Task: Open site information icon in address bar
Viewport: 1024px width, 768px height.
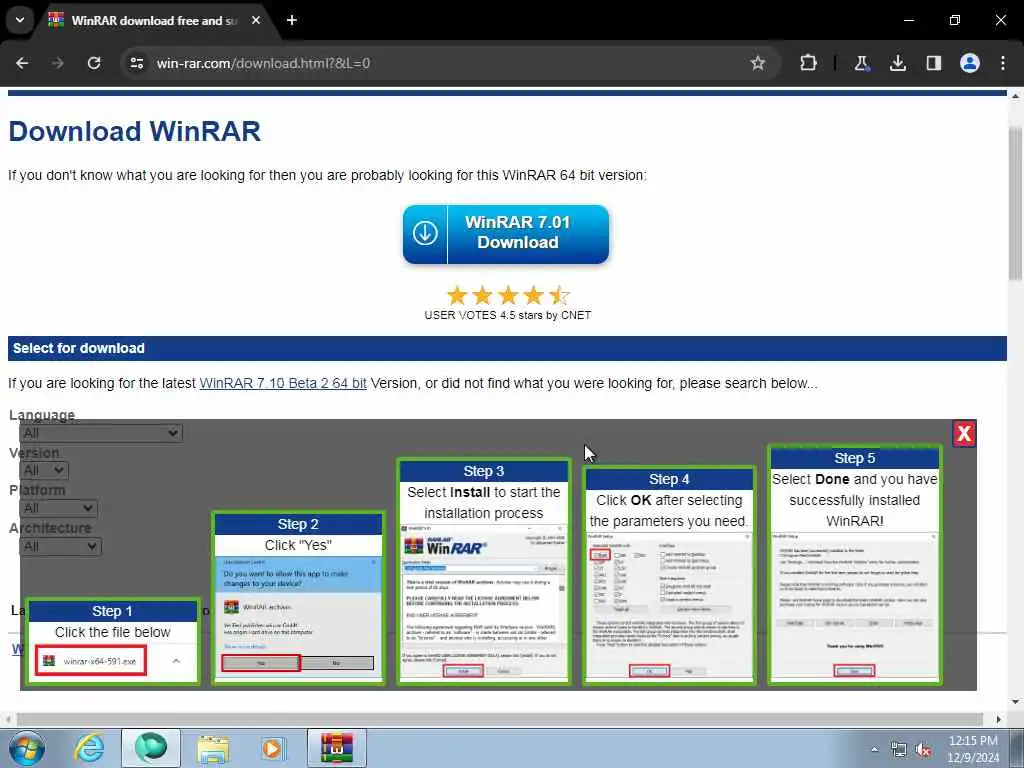Action: (x=136, y=63)
